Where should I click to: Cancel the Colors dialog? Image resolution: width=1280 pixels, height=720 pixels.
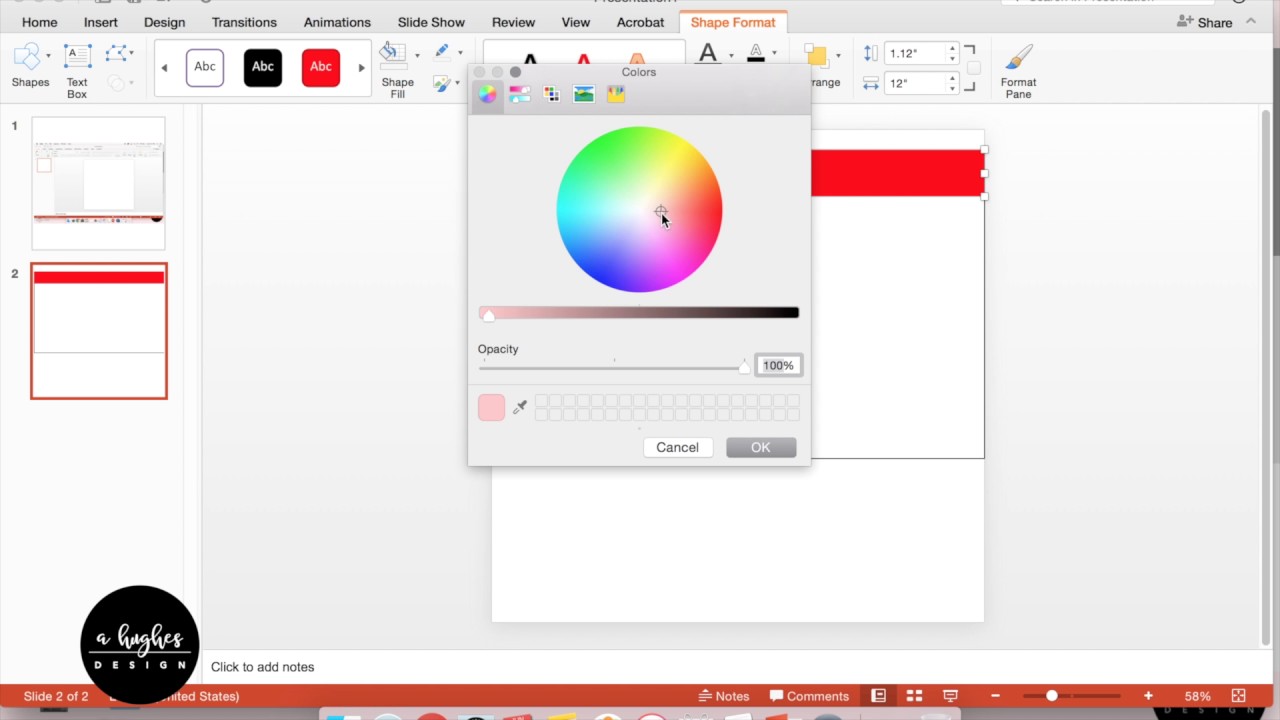[x=677, y=447]
